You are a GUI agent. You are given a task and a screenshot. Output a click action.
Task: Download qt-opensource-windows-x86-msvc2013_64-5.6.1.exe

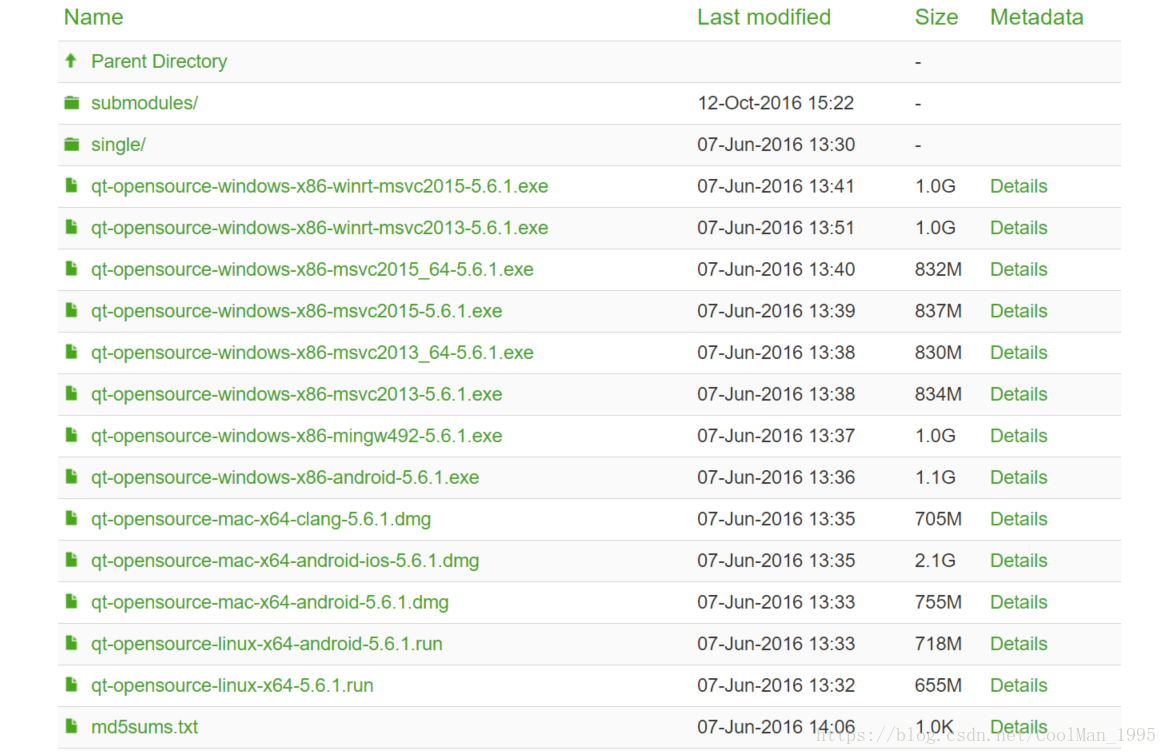312,353
